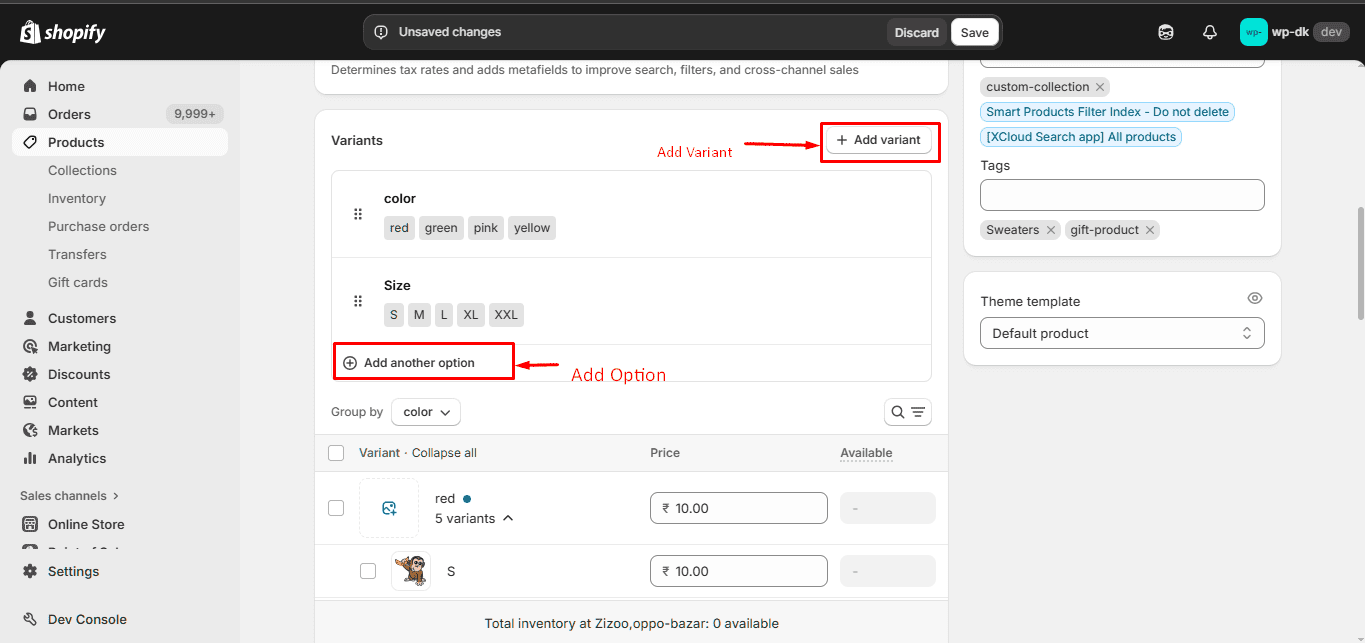
Task: Open Orders in the sidebar
Action: click(69, 114)
